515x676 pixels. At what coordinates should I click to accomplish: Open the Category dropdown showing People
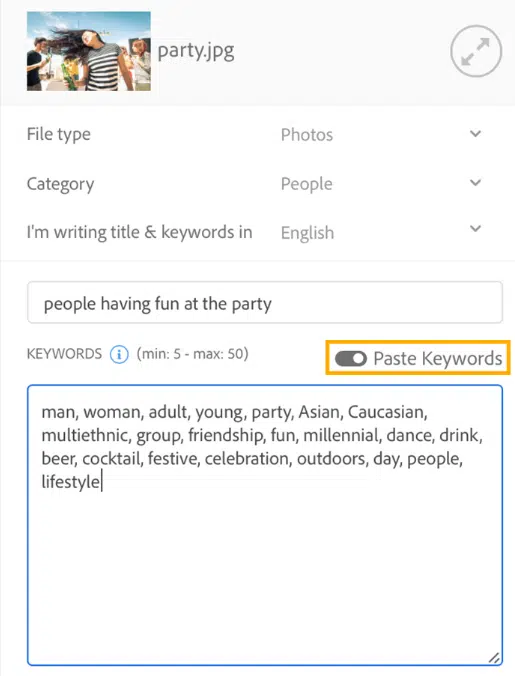[x=381, y=184]
